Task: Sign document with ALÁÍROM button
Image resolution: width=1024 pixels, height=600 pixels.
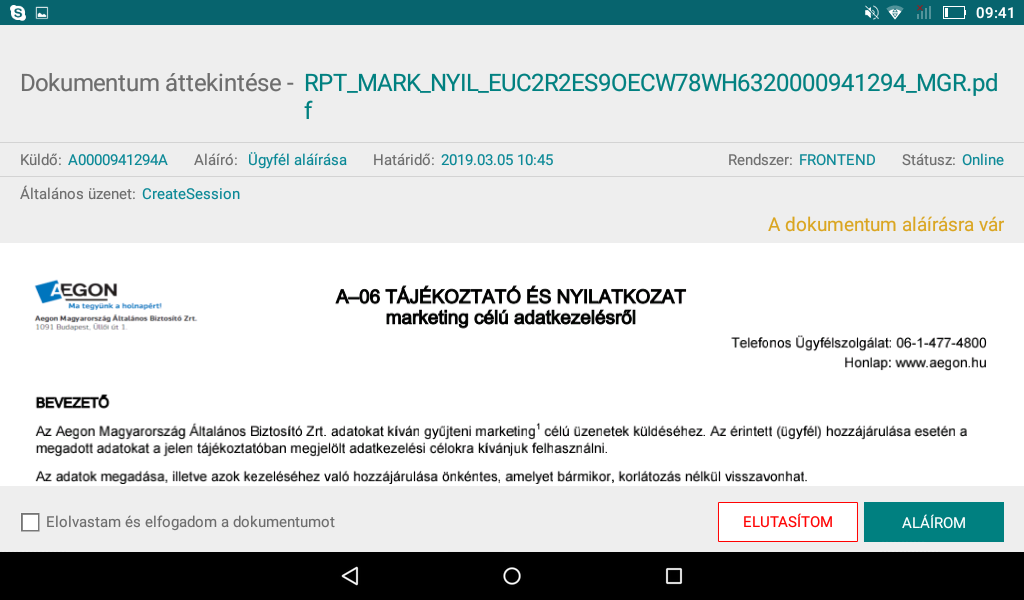Action: (933, 522)
